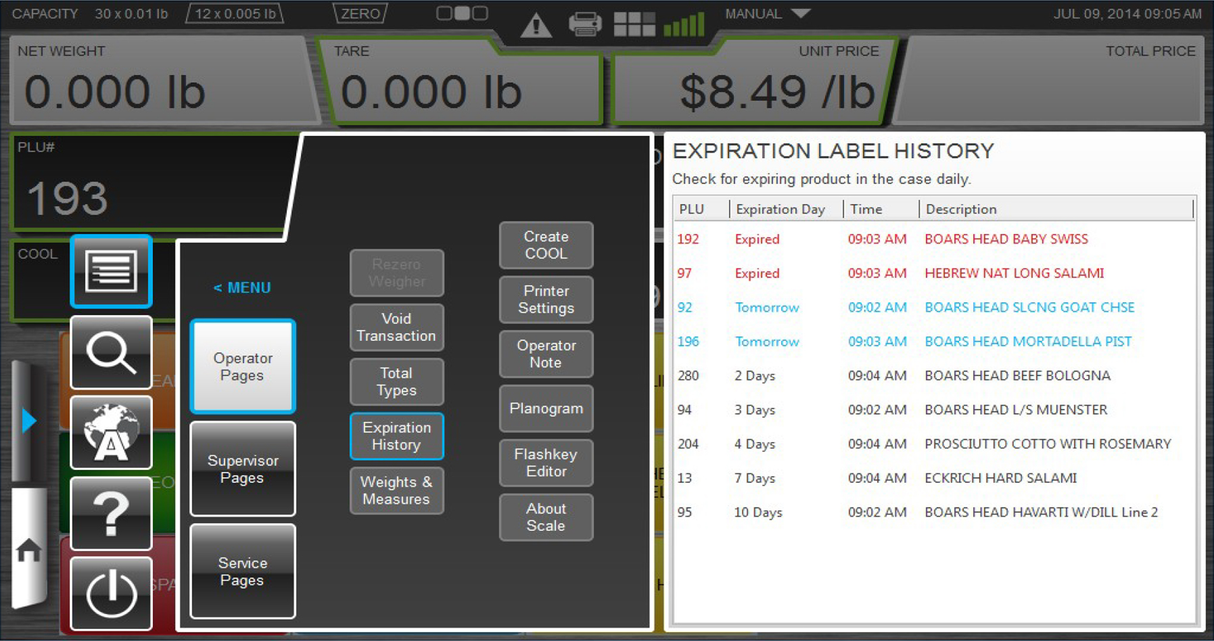Select the first page indicator dot
This screenshot has height=641, width=1214.
[x=444, y=13]
